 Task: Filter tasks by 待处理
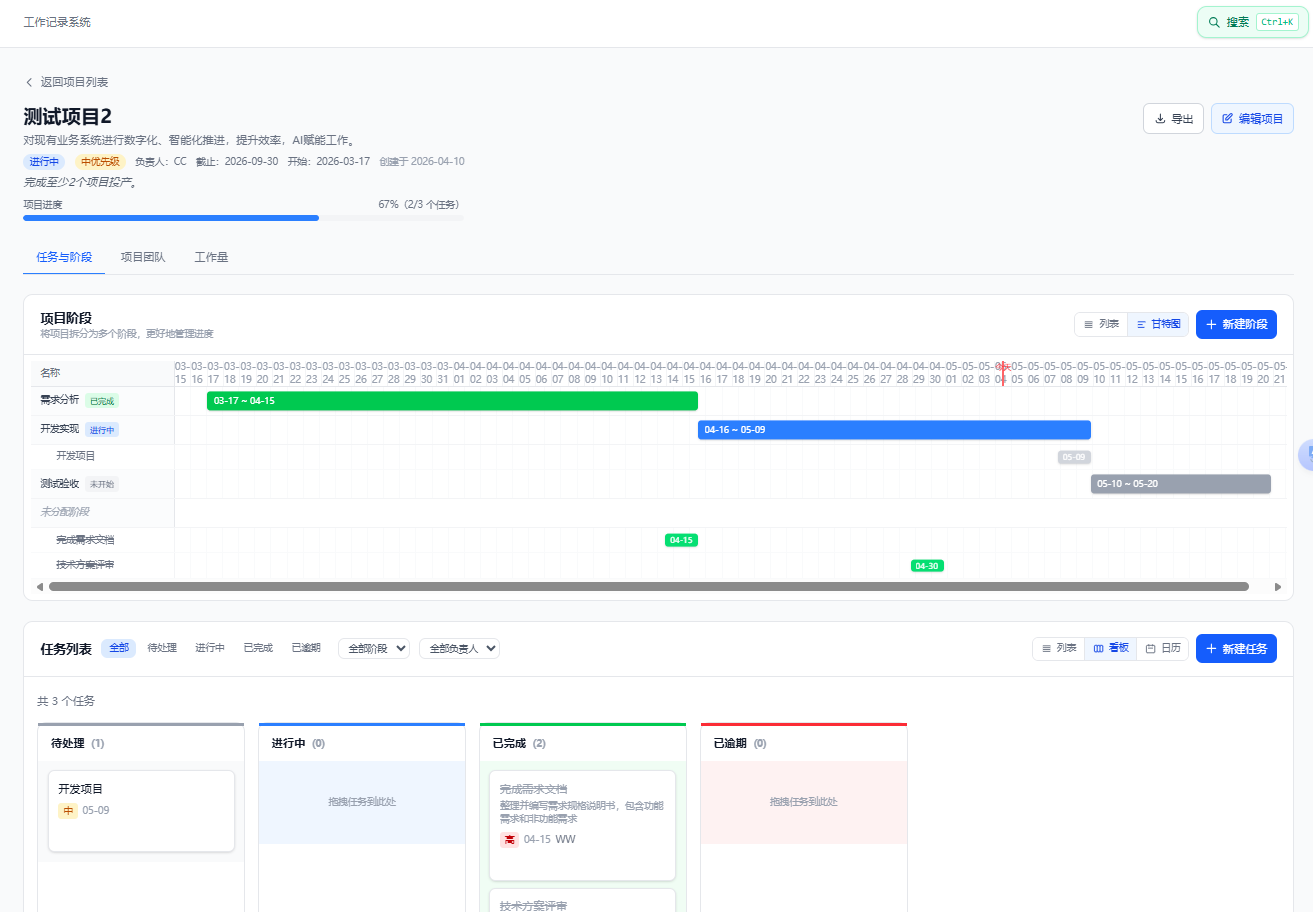[162, 648]
